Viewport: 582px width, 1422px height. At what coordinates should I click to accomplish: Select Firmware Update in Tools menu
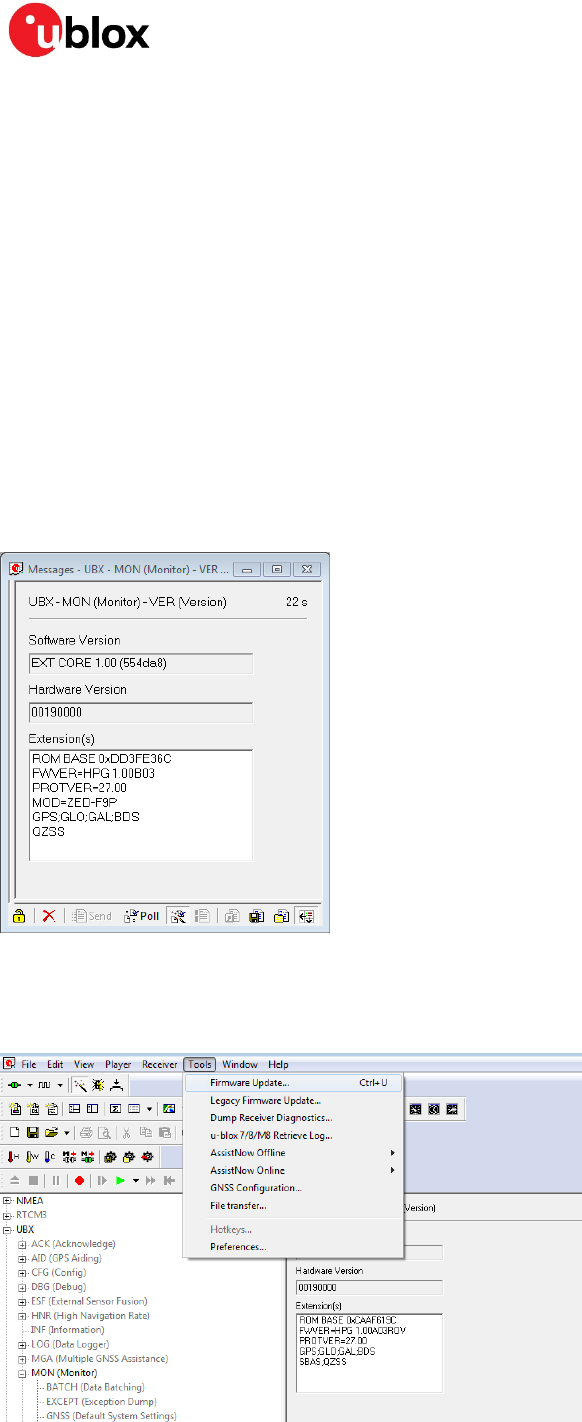click(249, 1082)
